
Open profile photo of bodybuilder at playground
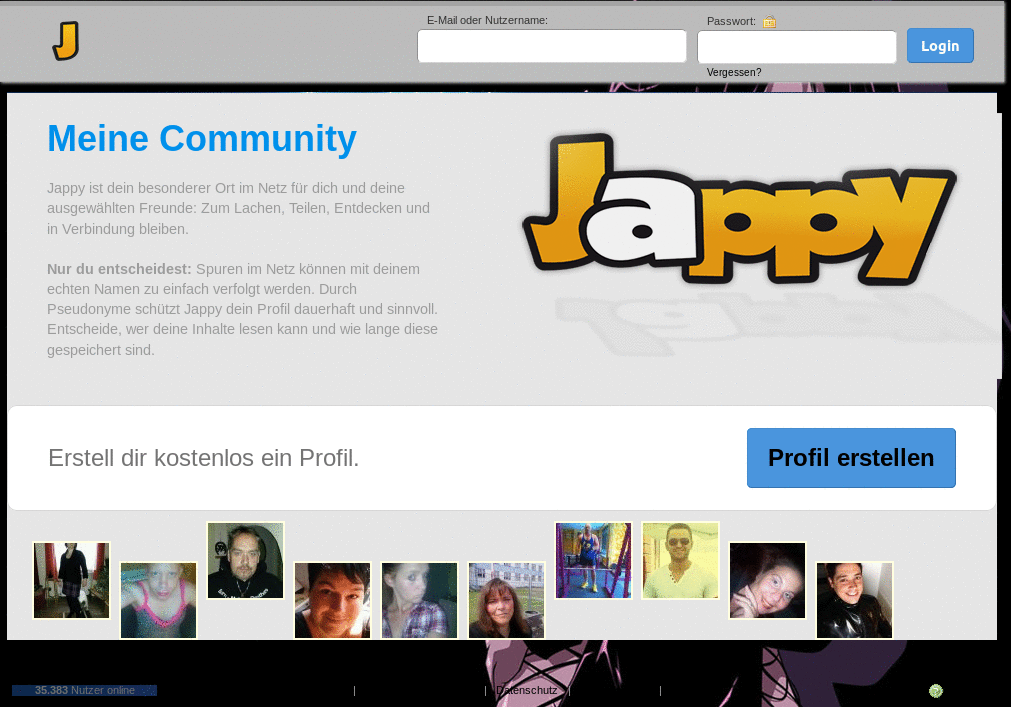(x=593, y=560)
